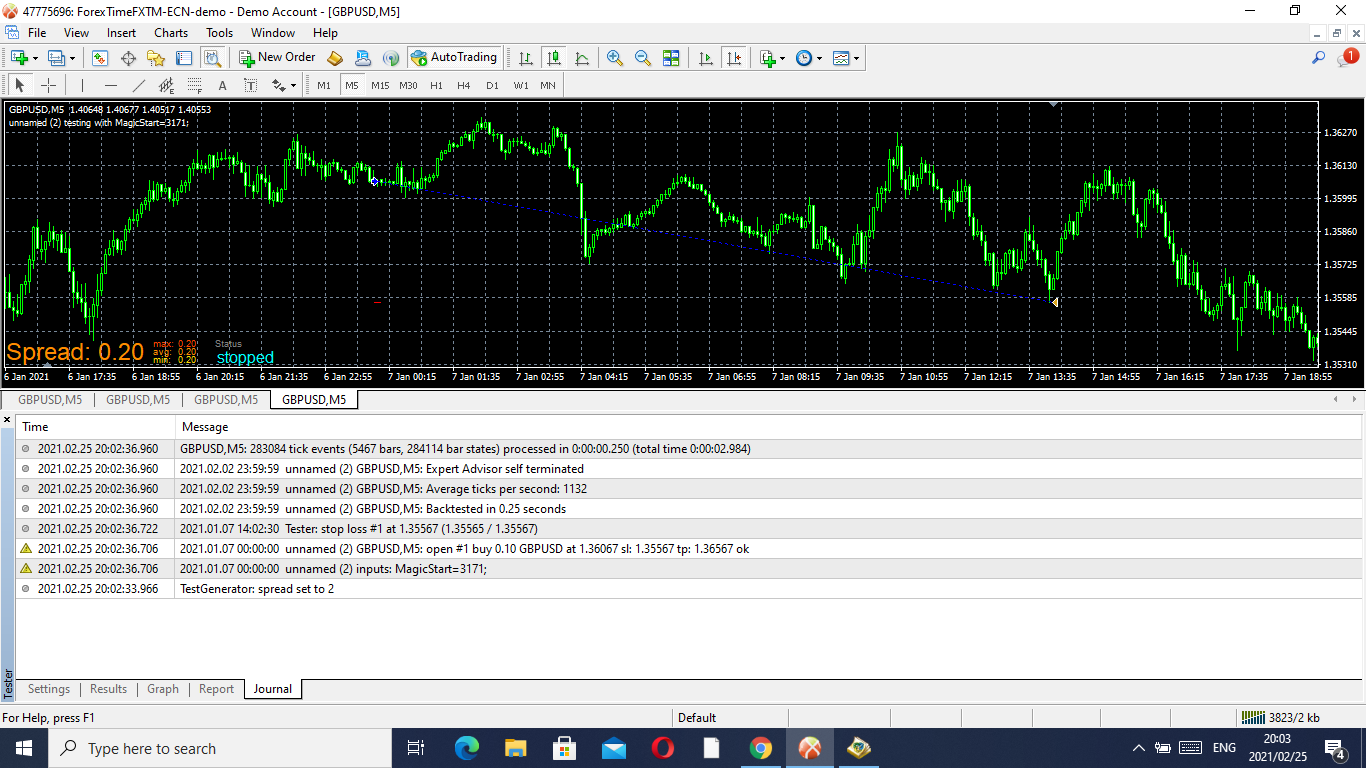The width and height of the screenshot is (1366, 768).
Task: Expand the Profiles dropdown arrow
Action: coord(72,58)
